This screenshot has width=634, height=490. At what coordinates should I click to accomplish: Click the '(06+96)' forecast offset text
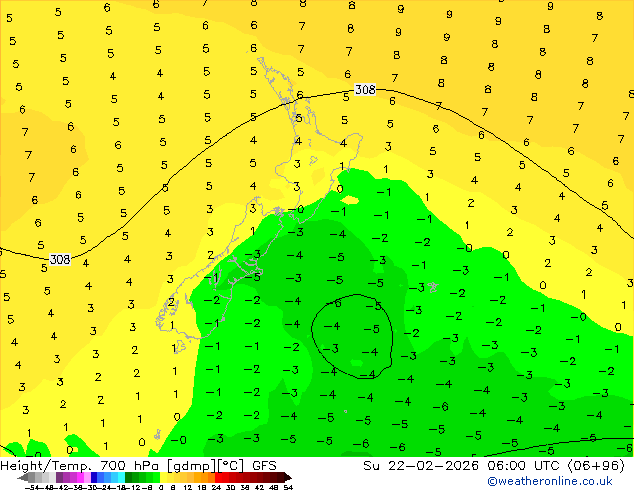pyautogui.click(x=597, y=466)
